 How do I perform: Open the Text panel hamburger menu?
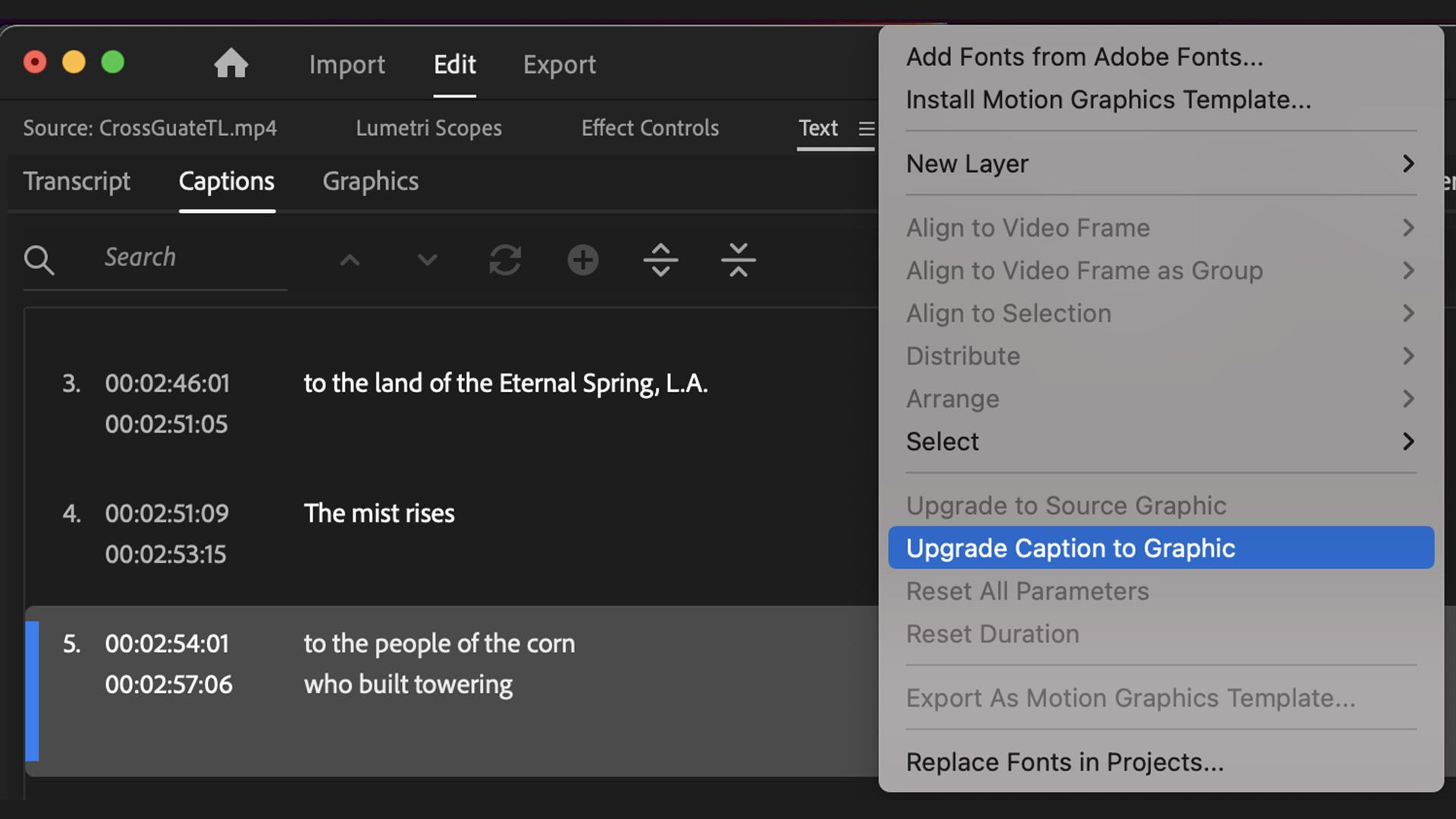pyautogui.click(x=866, y=128)
